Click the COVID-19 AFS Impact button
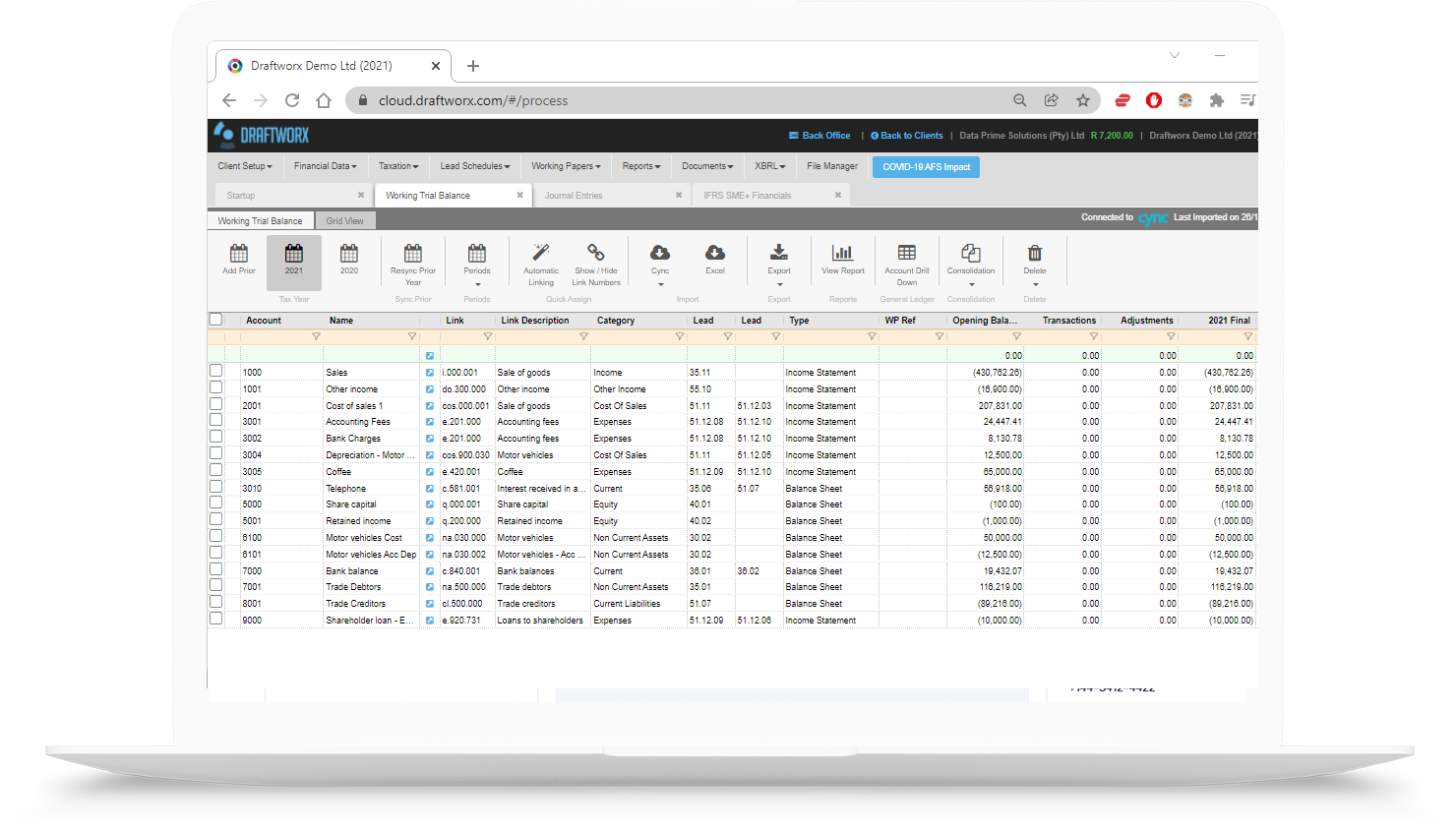 (x=926, y=167)
